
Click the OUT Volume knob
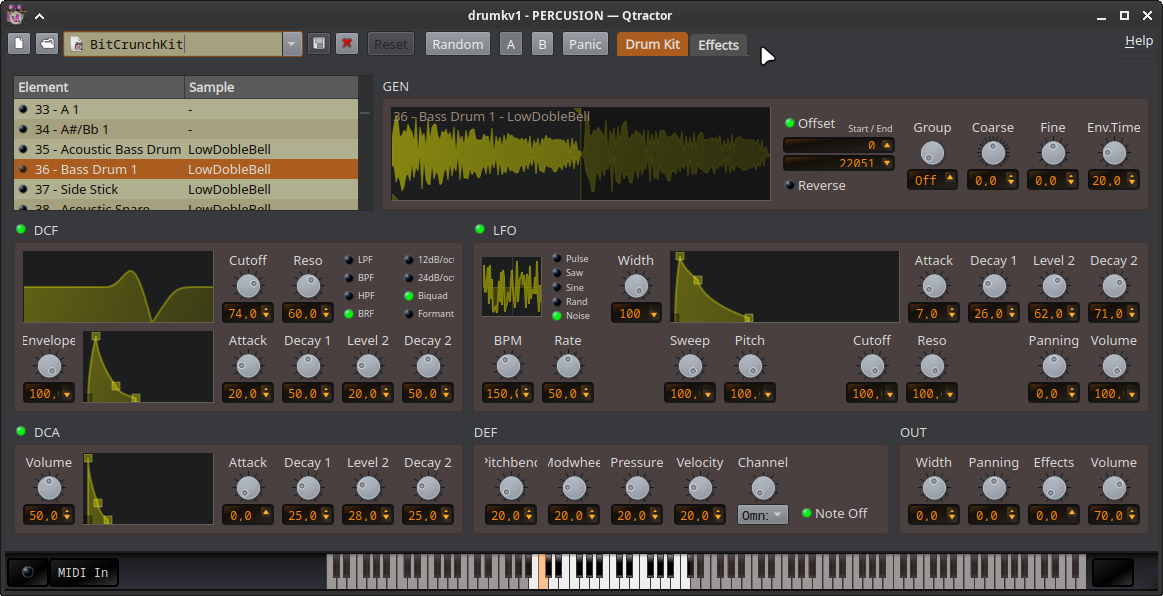pyautogui.click(x=1113, y=488)
